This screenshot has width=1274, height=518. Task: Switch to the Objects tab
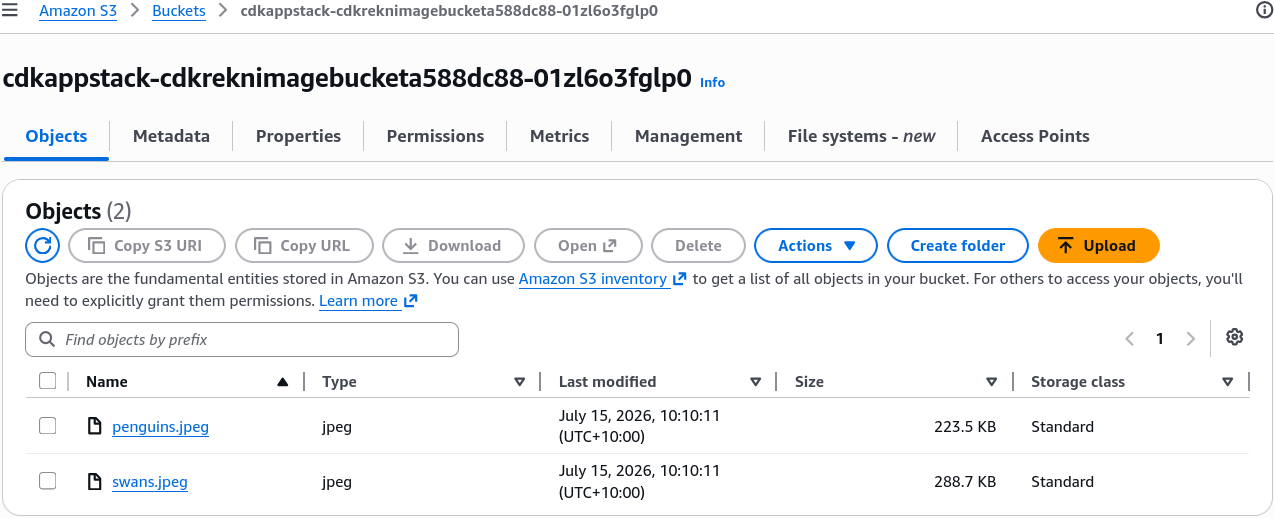coord(56,136)
